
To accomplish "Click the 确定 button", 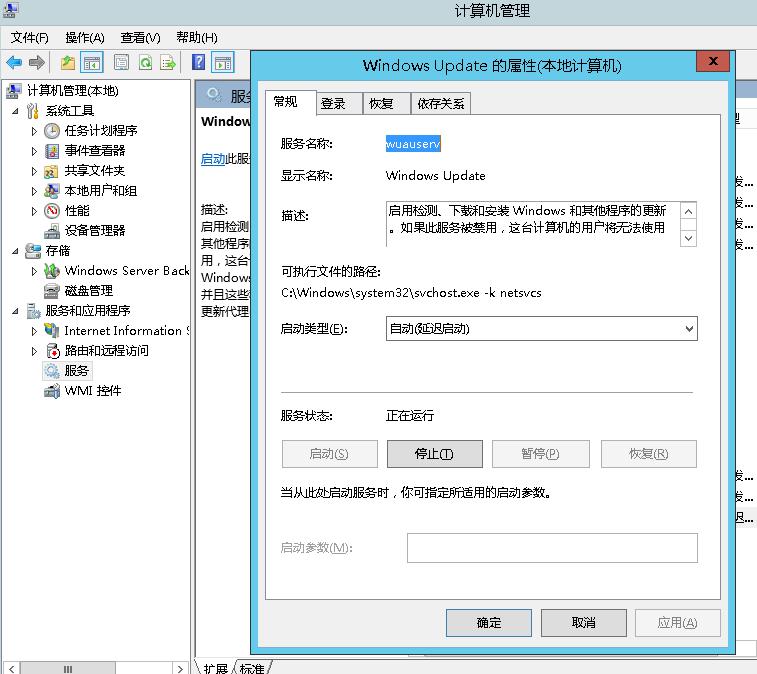I will tap(489, 622).
